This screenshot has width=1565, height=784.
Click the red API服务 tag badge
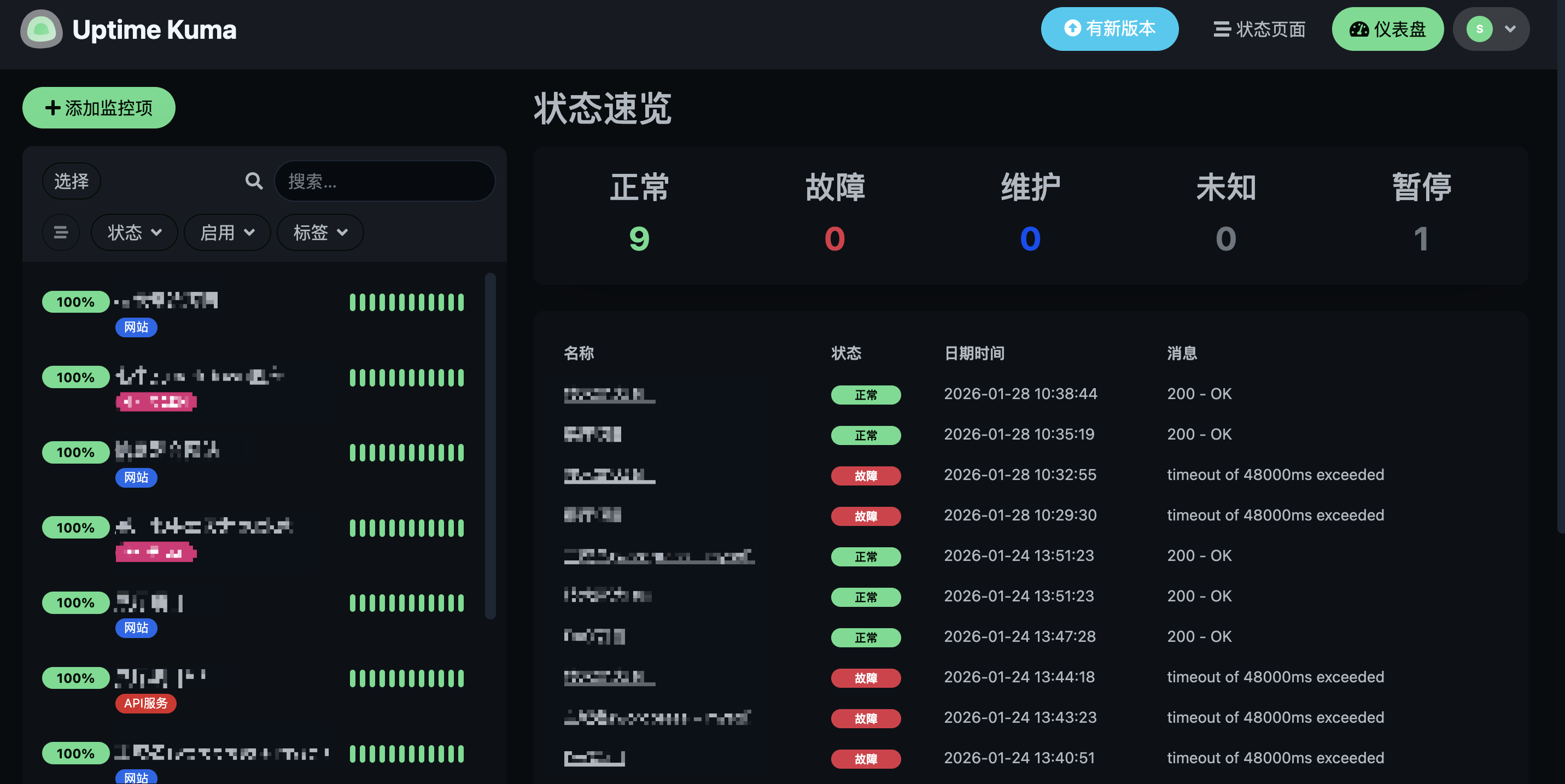146,703
